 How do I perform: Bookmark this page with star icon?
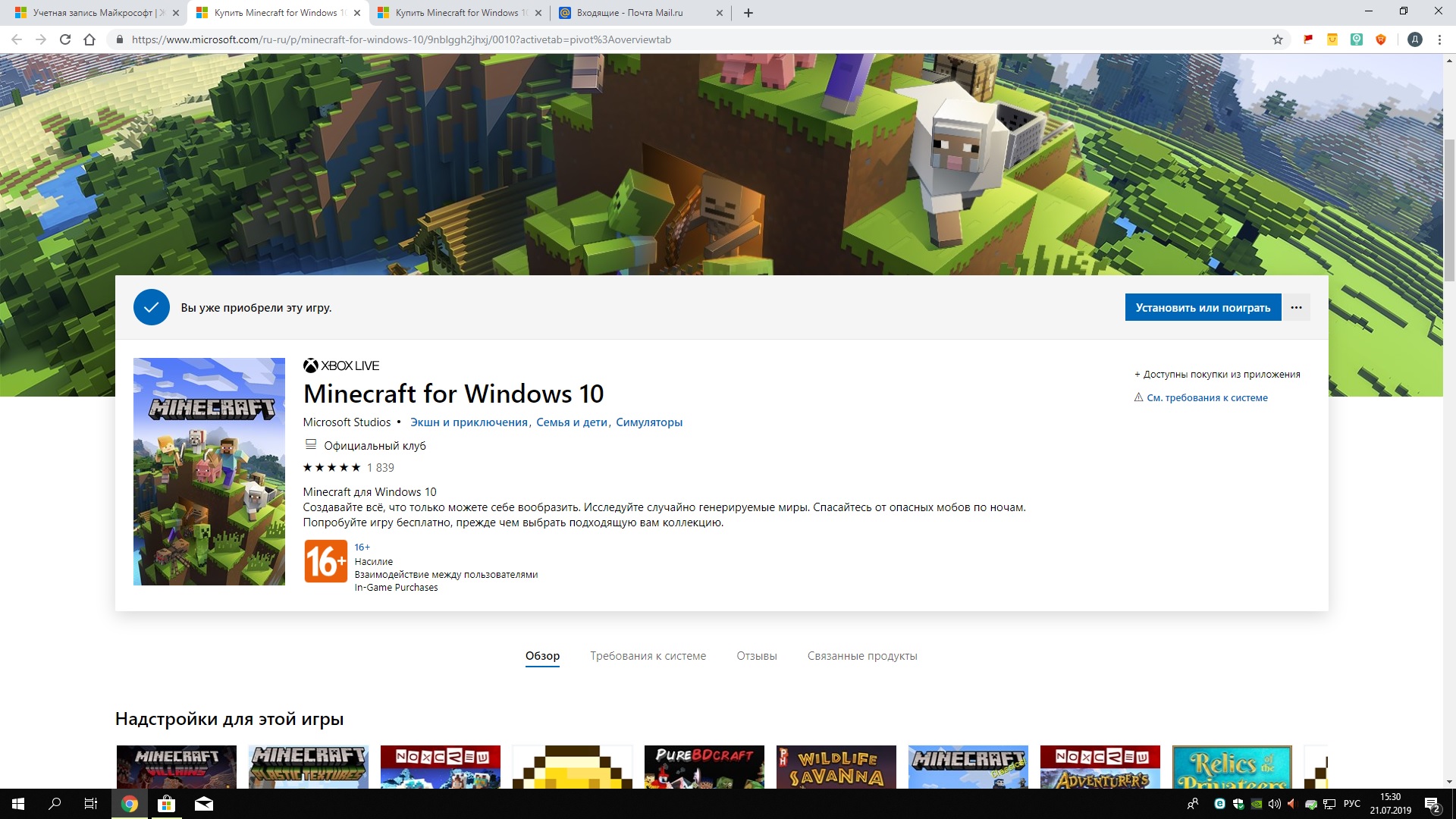(x=1278, y=39)
